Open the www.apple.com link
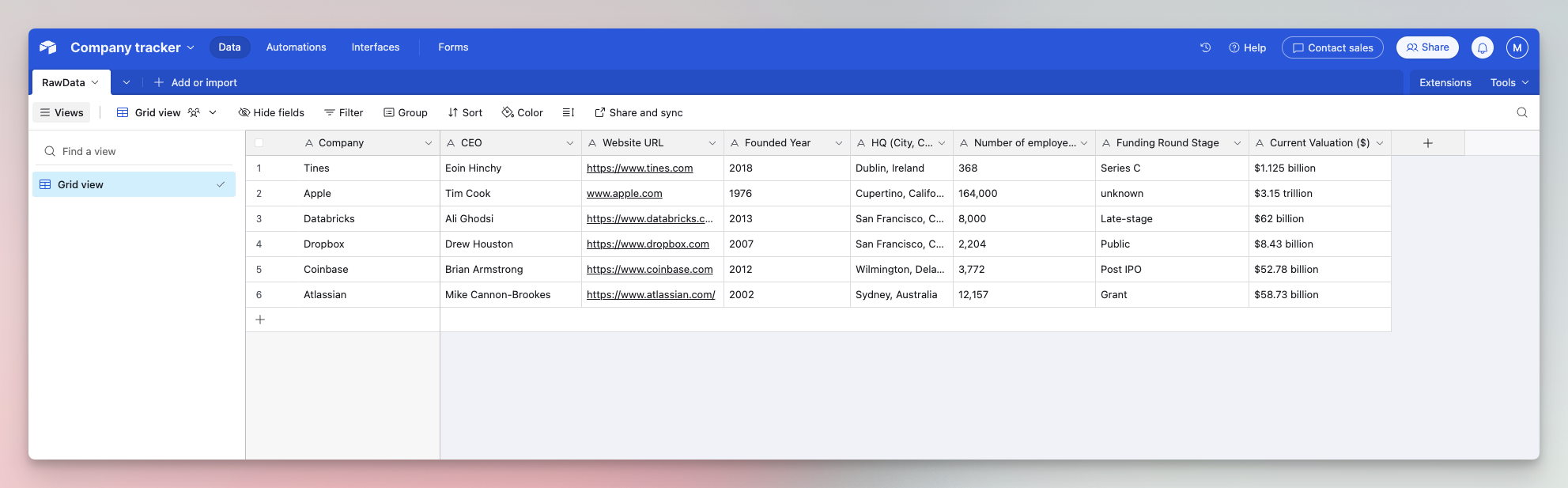 [625, 194]
